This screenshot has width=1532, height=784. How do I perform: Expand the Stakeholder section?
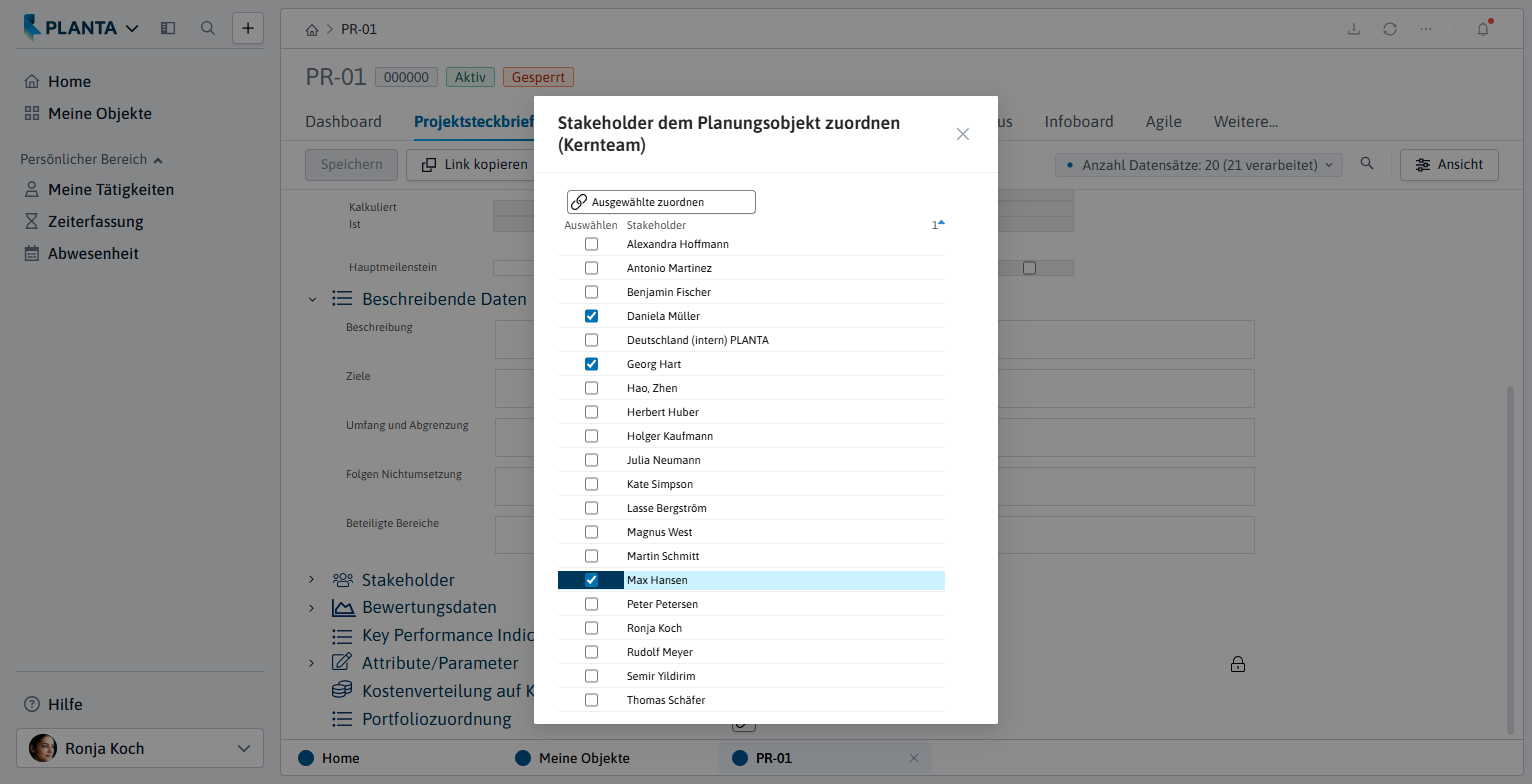point(312,580)
